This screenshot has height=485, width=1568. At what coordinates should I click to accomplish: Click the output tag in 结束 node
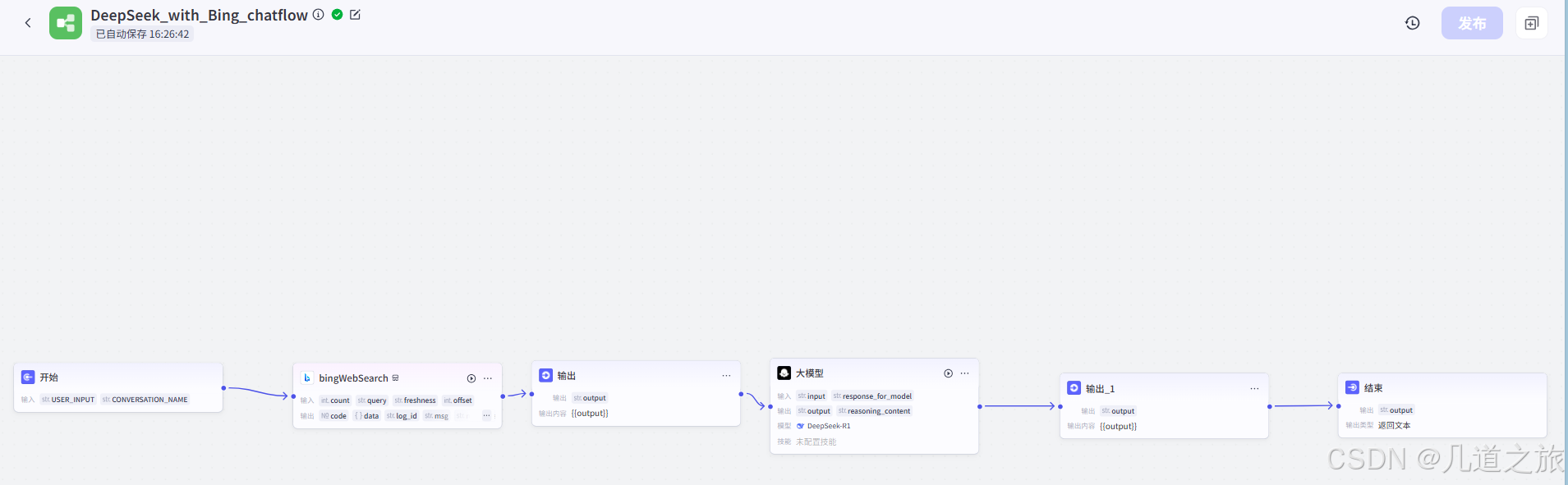(x=1396, y=410)
